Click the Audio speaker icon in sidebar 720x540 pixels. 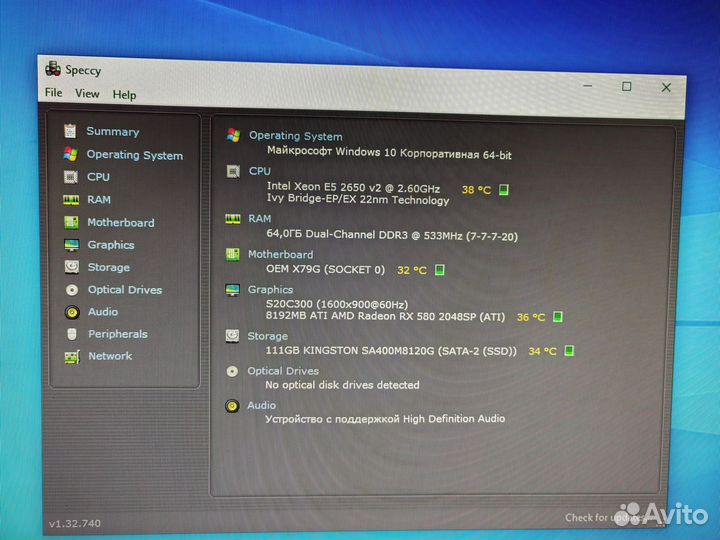pos(72,312)
